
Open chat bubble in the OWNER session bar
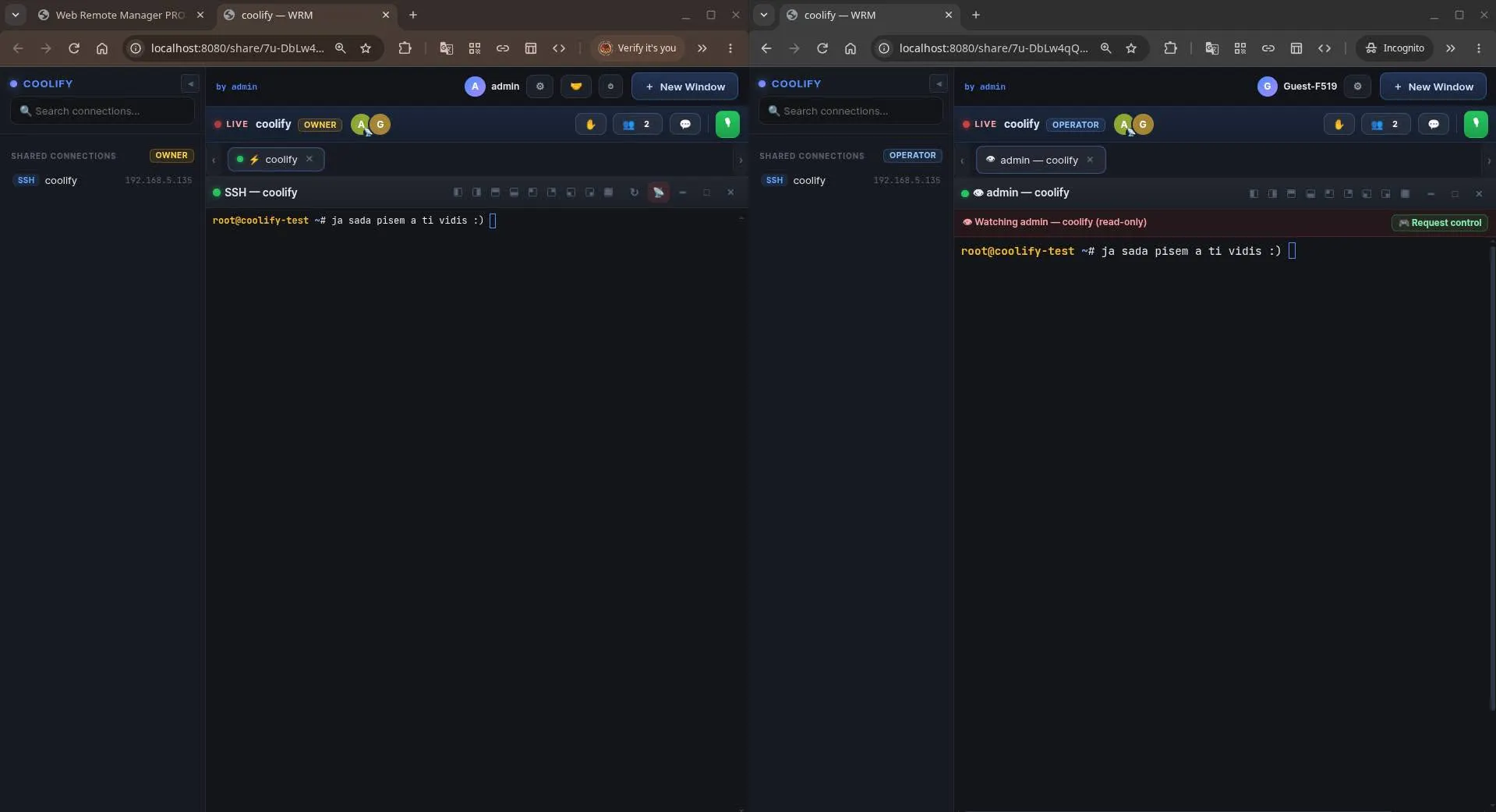[x=685, y=124]
